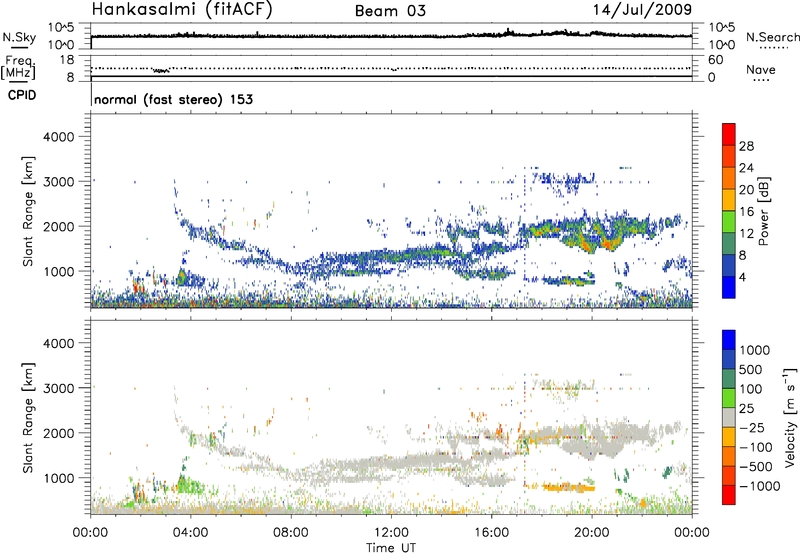Click the -500 label on Velocity colorbar
800x554 pixels.
(755, 467)
